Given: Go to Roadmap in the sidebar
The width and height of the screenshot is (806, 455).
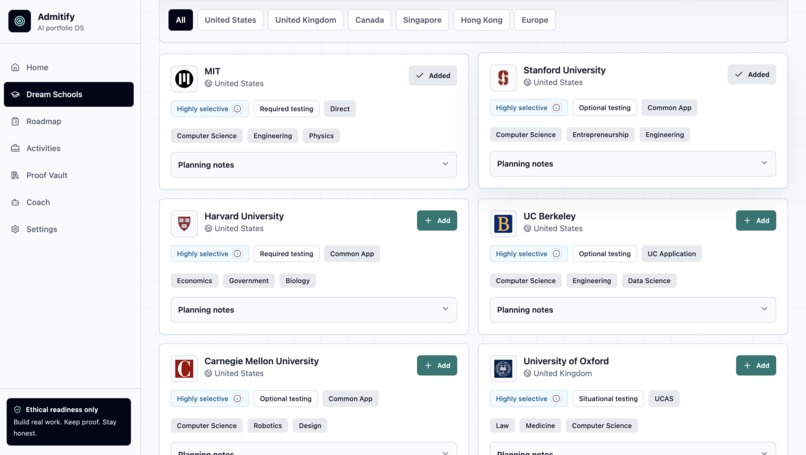Looking at the screenshot, I should click(68, 121).
